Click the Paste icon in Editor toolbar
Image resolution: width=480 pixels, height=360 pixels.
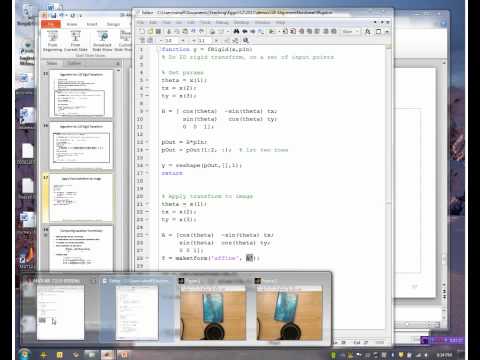pyautogui.click(x=185, y=31)
